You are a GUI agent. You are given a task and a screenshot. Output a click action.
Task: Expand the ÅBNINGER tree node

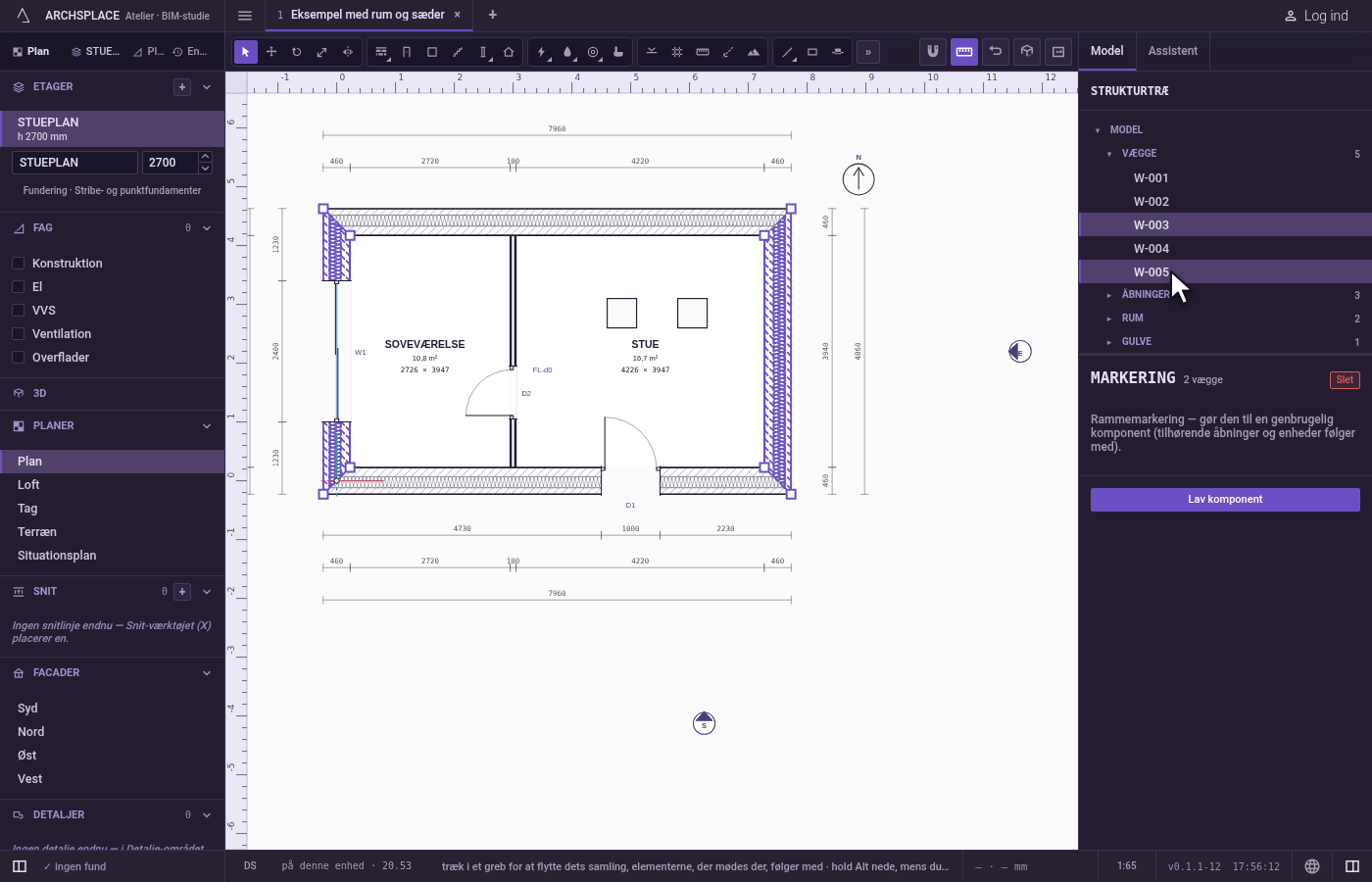pyautogui.click(x=1109, y=295)
